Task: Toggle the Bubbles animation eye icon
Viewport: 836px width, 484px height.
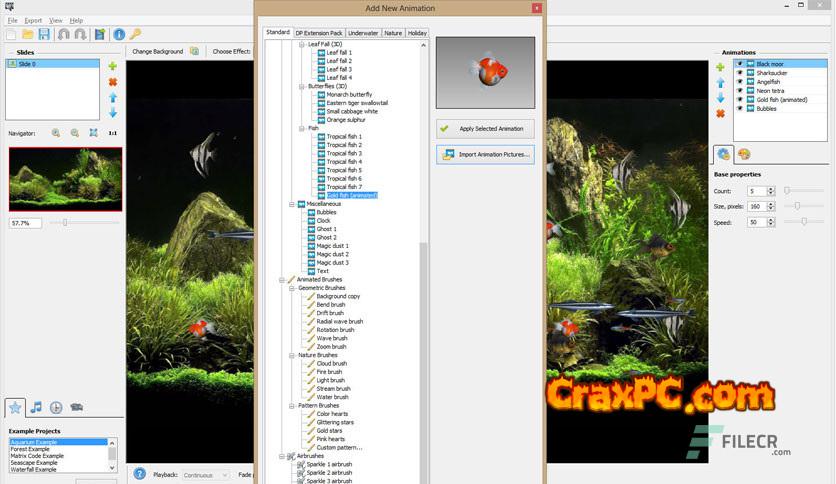Action: (740, 109)
